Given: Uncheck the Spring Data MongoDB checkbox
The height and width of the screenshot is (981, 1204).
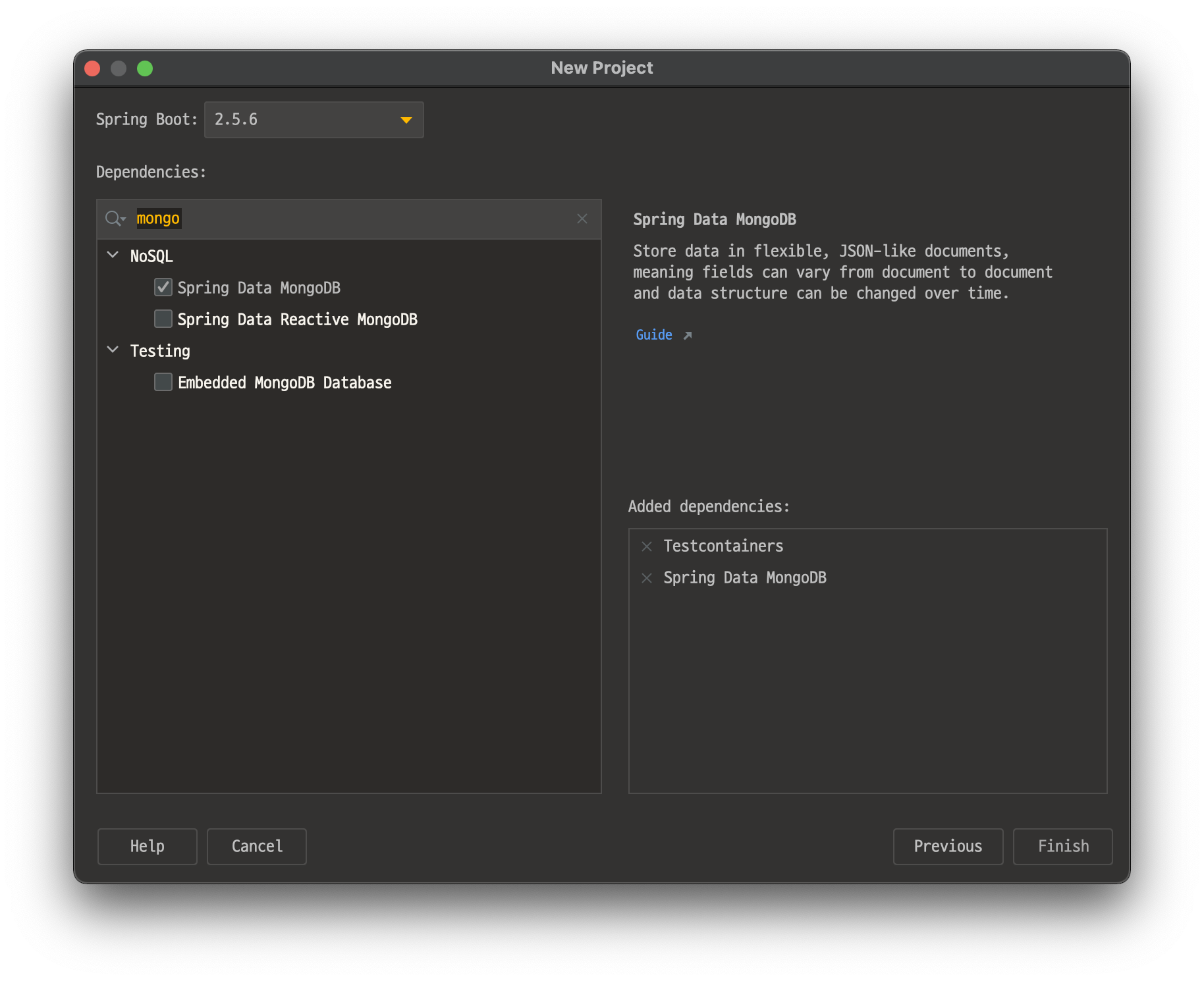Looking at the screenshot, I should 163,287.
